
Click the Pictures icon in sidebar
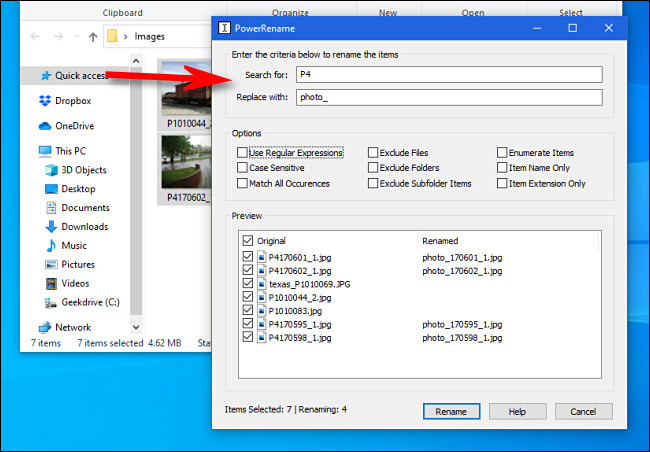click(51, 265)
